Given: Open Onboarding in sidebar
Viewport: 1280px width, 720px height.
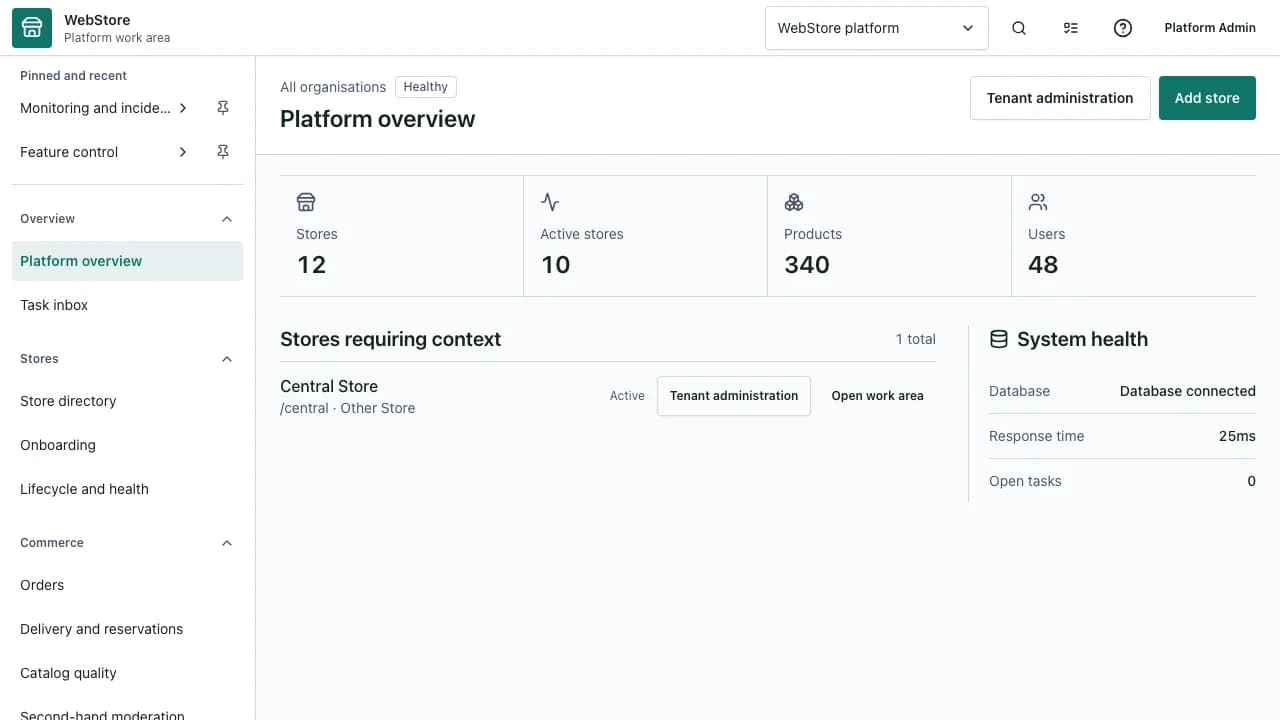Looking at the screenshot, I should click(x=127, y=445).
